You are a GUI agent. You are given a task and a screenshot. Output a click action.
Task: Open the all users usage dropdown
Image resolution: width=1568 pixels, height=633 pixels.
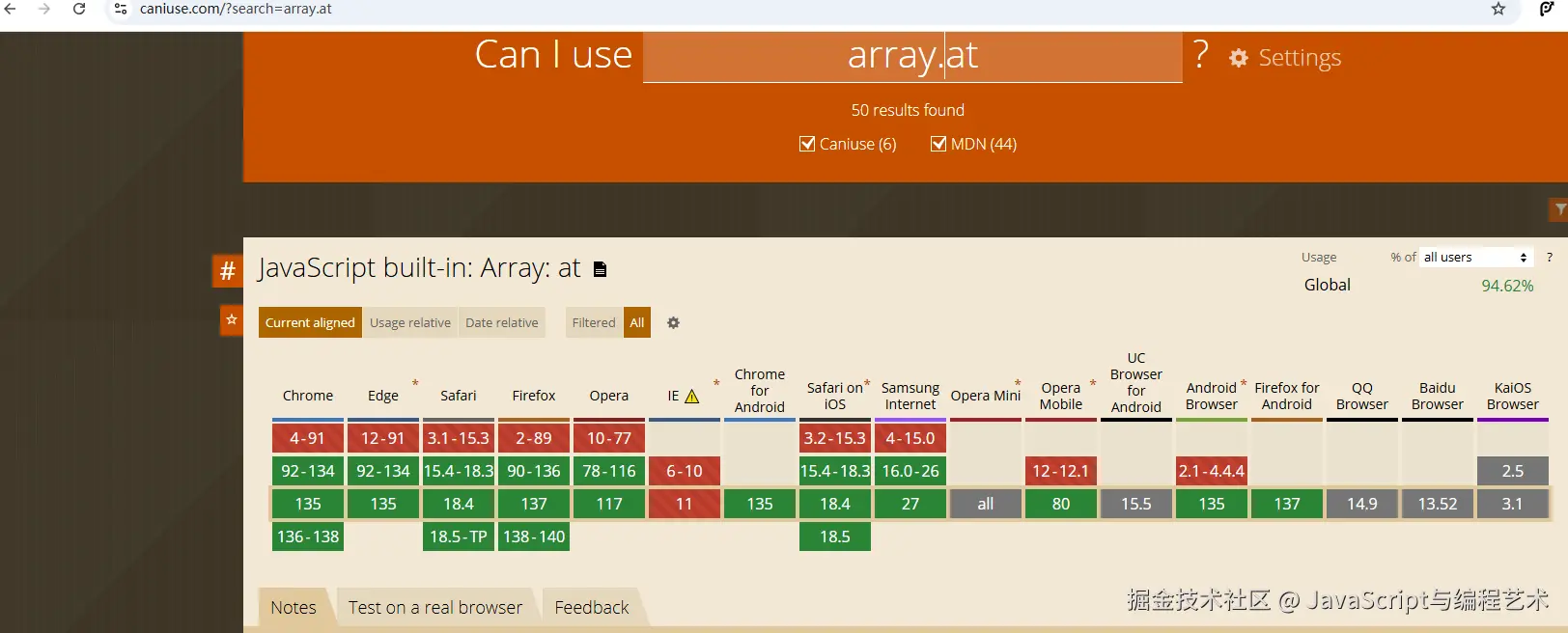coord(1475,258)
